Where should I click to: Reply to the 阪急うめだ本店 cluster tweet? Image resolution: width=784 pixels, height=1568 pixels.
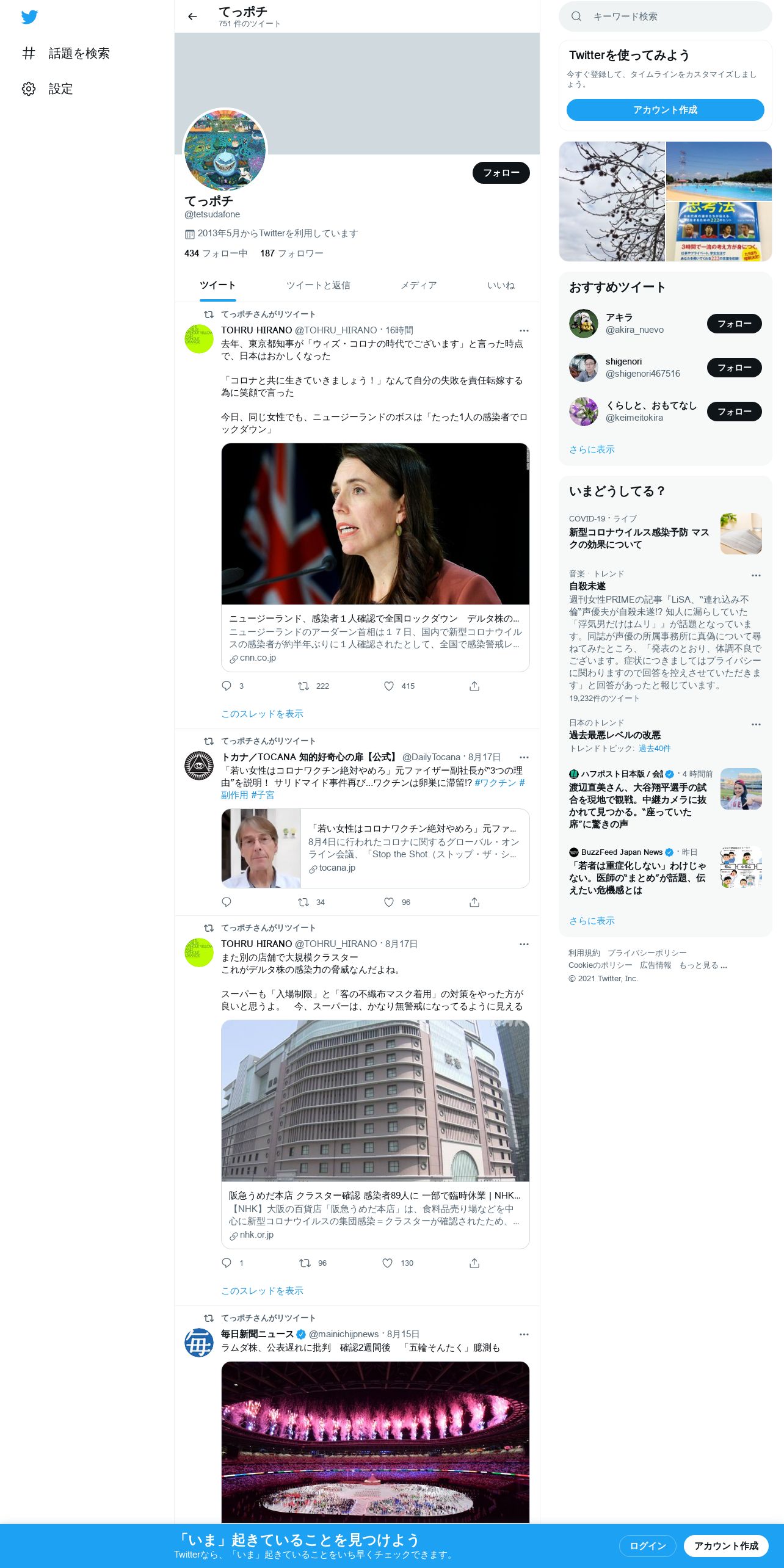pyautogui.click(x=227, y=1263)
